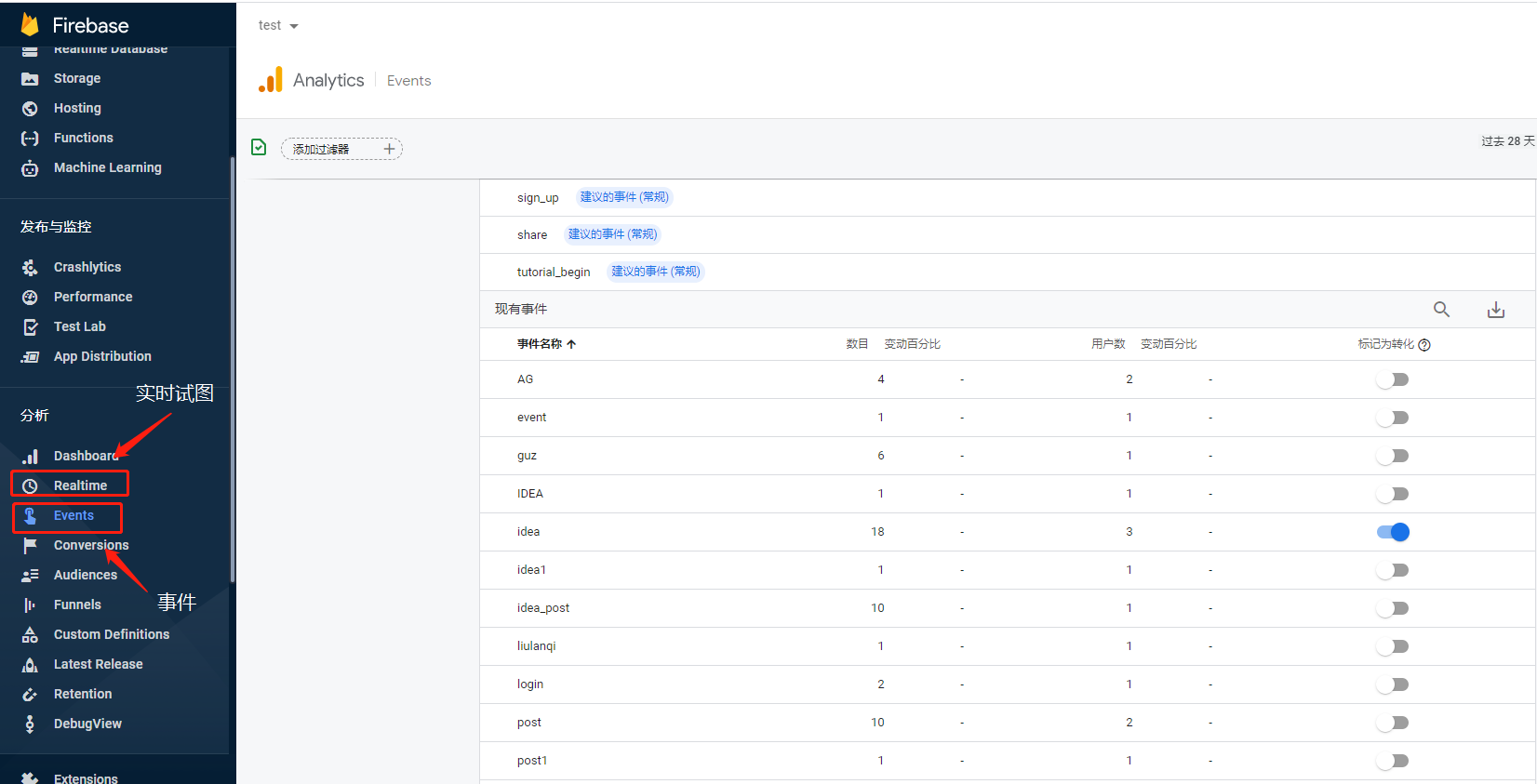The height and width of the screenshot is (784, 1537).
Task: Click the tutorial_begin 建议的事件 badge
Action: click(x=655, y=272)
